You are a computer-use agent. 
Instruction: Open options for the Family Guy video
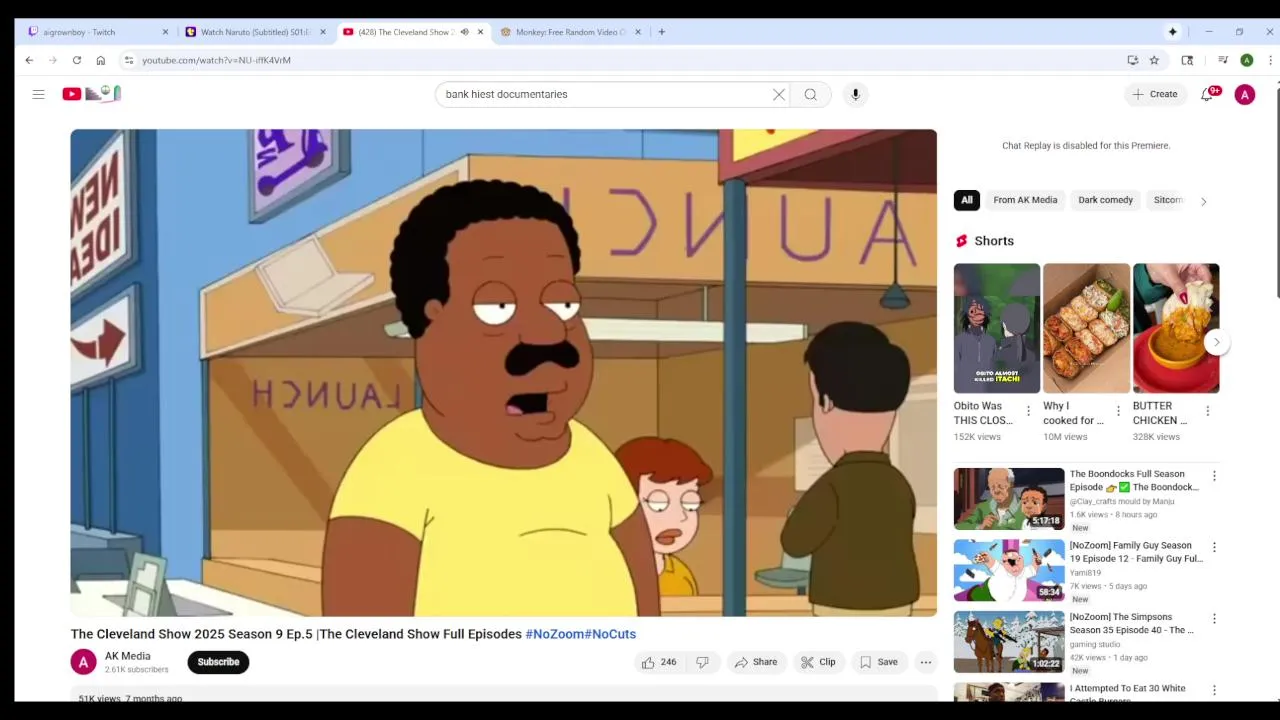click(1214, 547)
